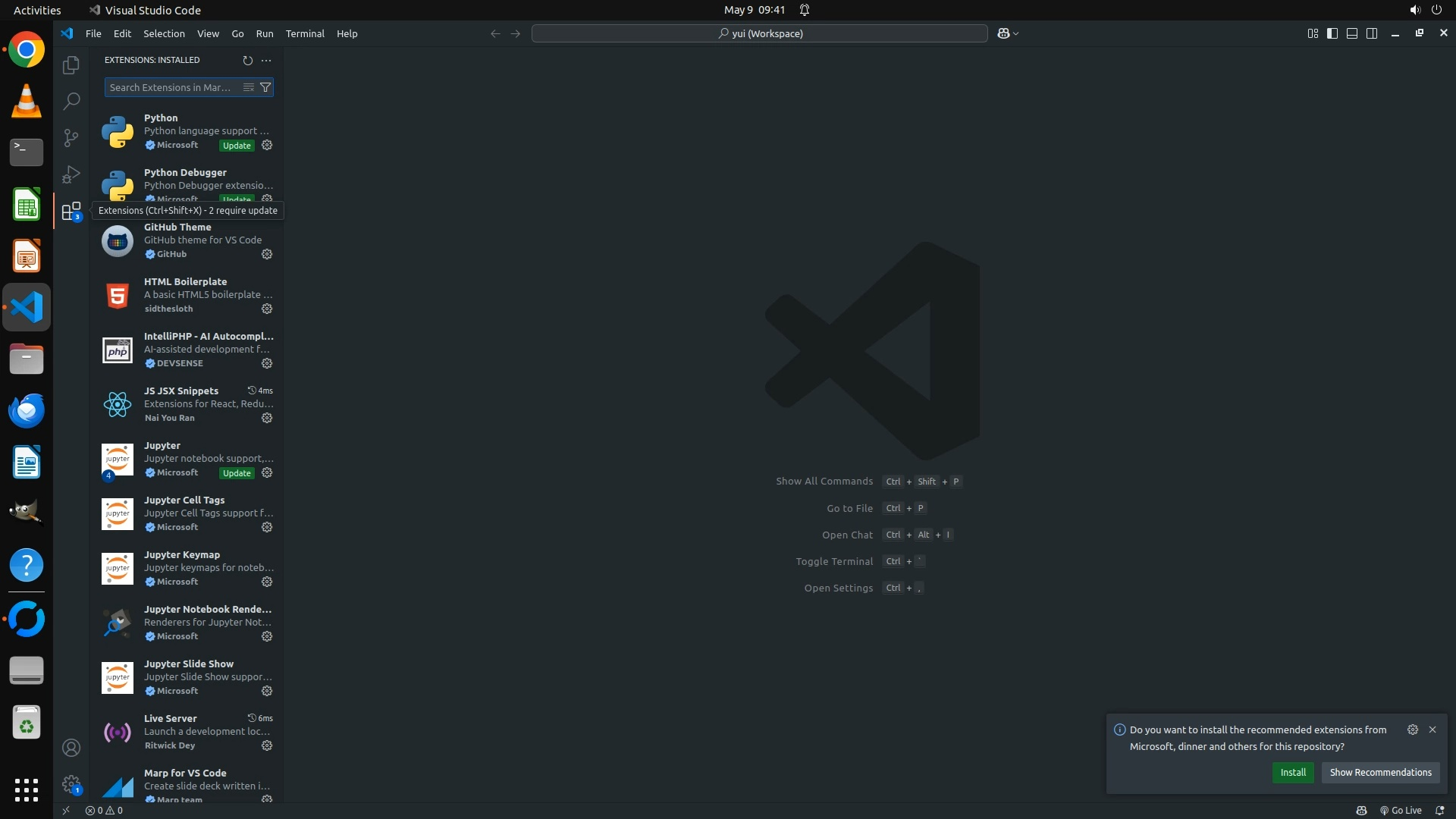Refresh the installed extensions list
Image resolution: width=1456 pixels, height=819 pixels.
point(247,60)
